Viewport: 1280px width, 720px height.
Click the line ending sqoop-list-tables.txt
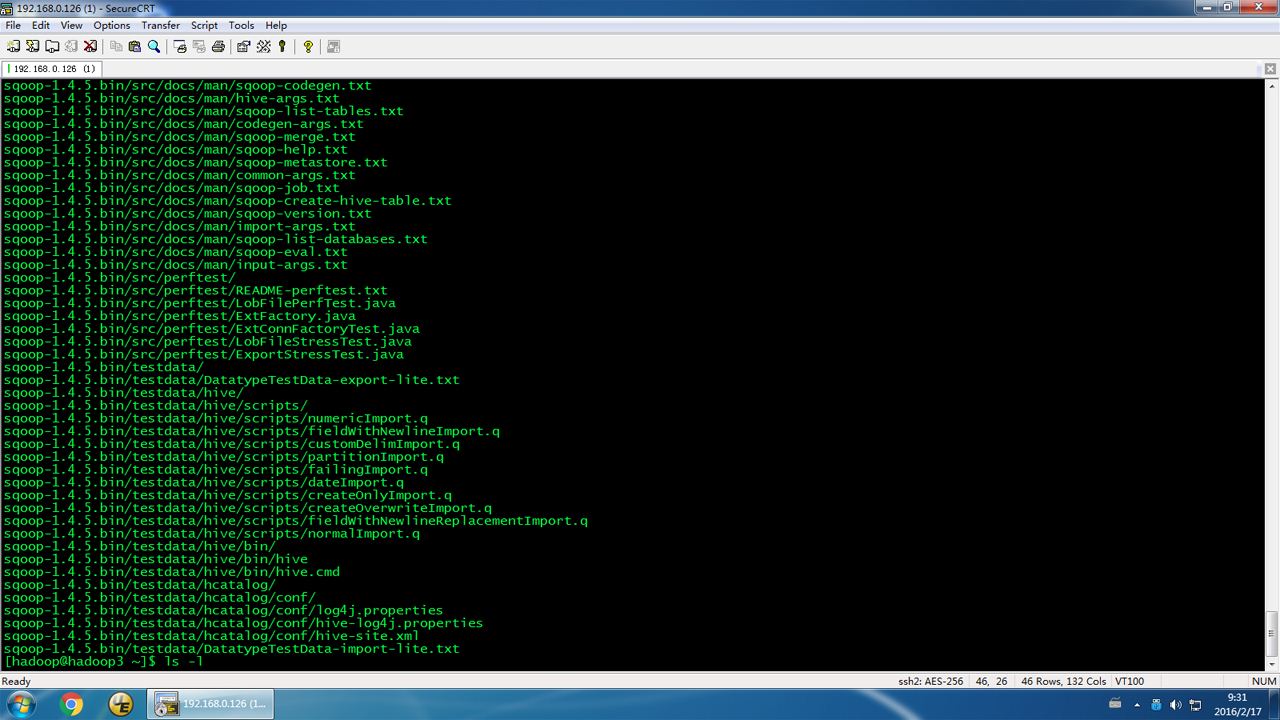pyautogui.click(x=203, y=111)
